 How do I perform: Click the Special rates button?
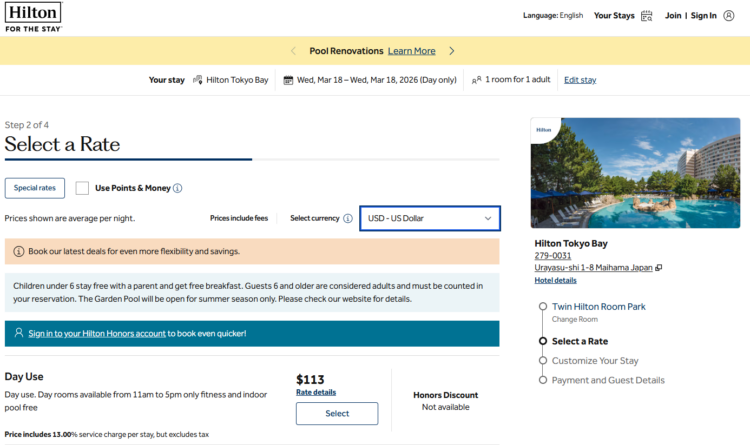click(x=35, y=188)
